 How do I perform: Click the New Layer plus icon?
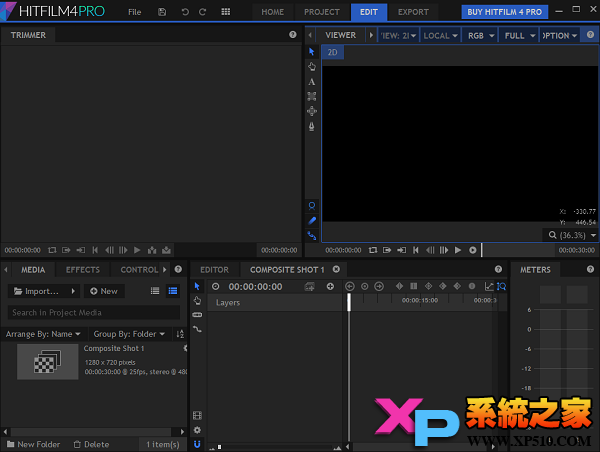pos(330,286)
